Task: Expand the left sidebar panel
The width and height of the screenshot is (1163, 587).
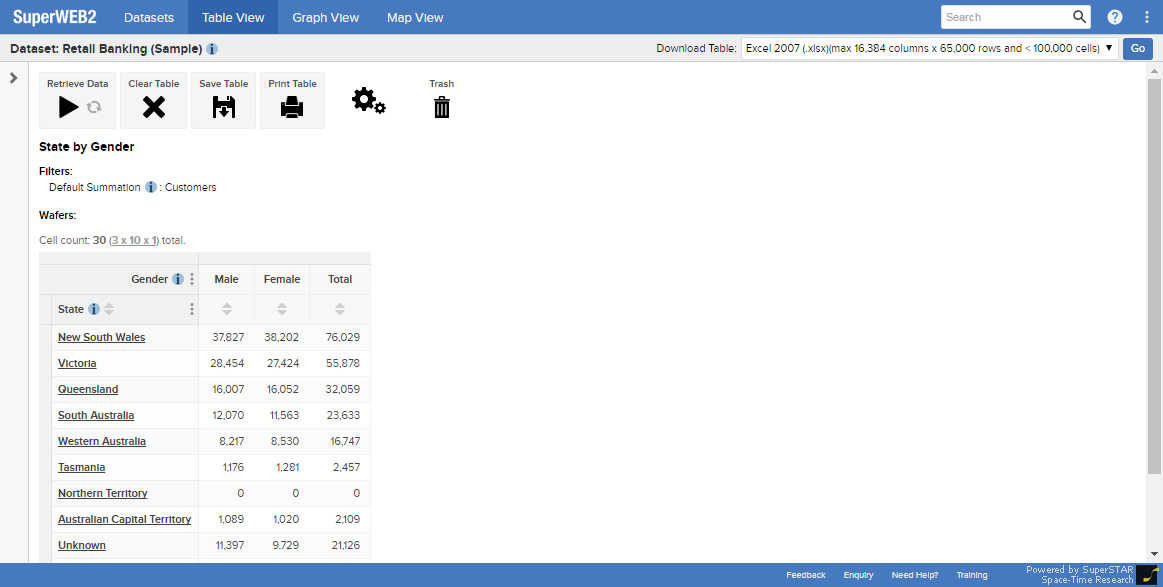Action: point(14,78)
